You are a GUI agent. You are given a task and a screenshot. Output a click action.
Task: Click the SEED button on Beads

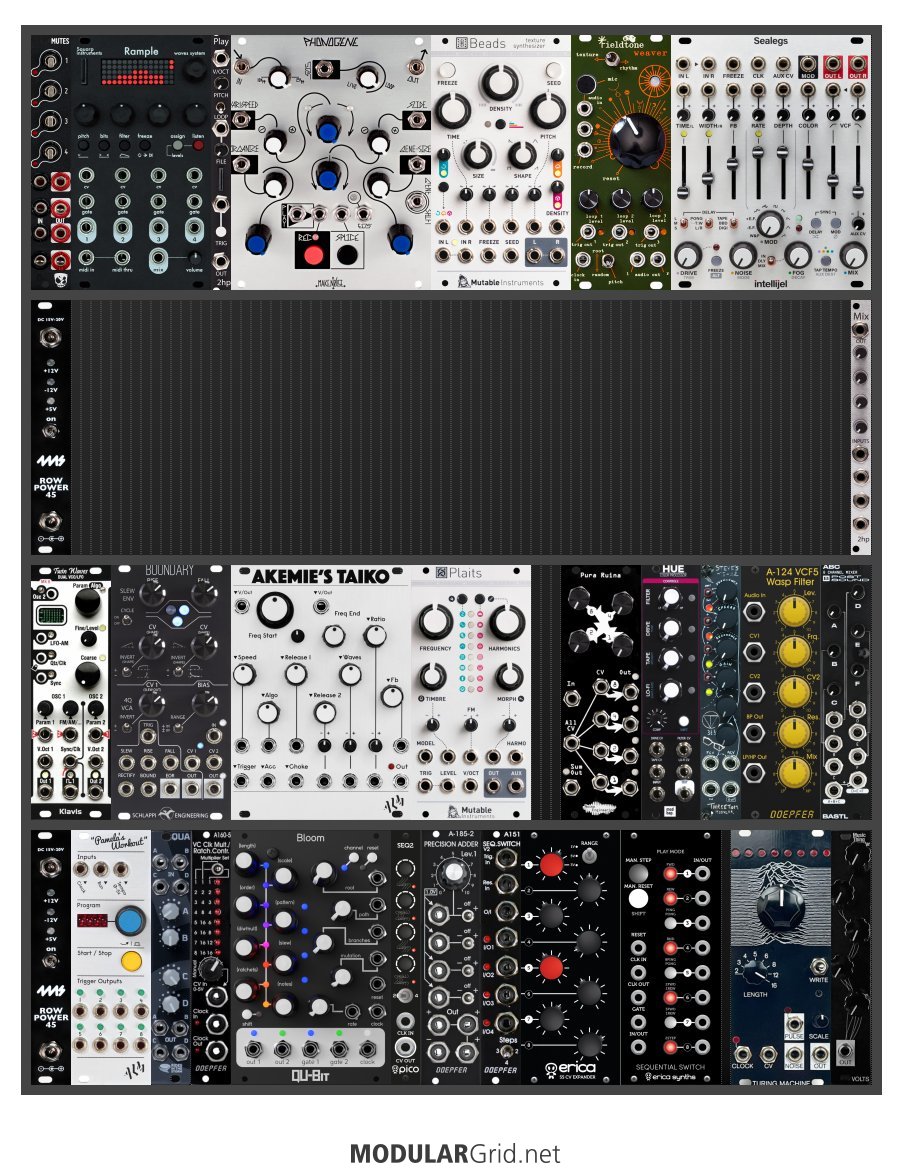tap(553, 71)
